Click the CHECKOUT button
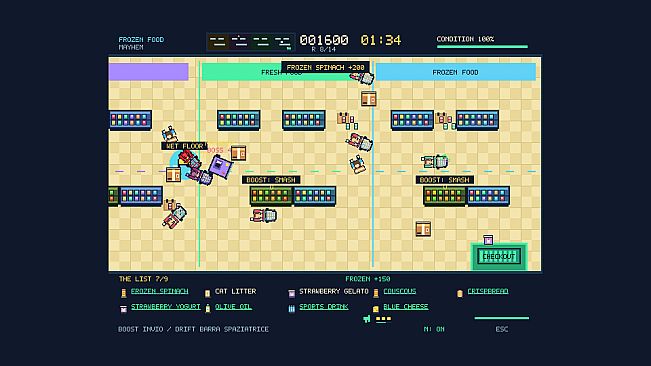 [x=499, y=256]
